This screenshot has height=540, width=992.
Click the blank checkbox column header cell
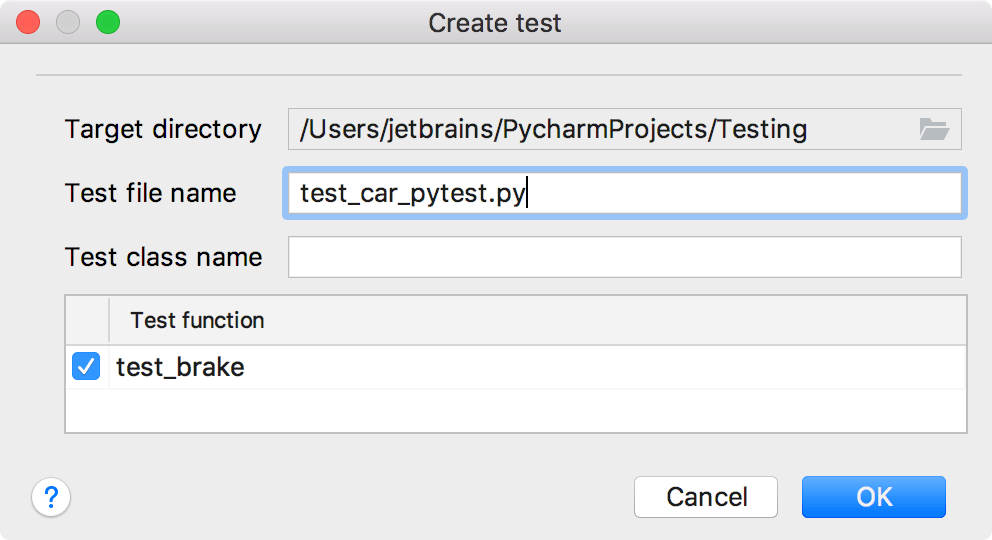point(87,320)
